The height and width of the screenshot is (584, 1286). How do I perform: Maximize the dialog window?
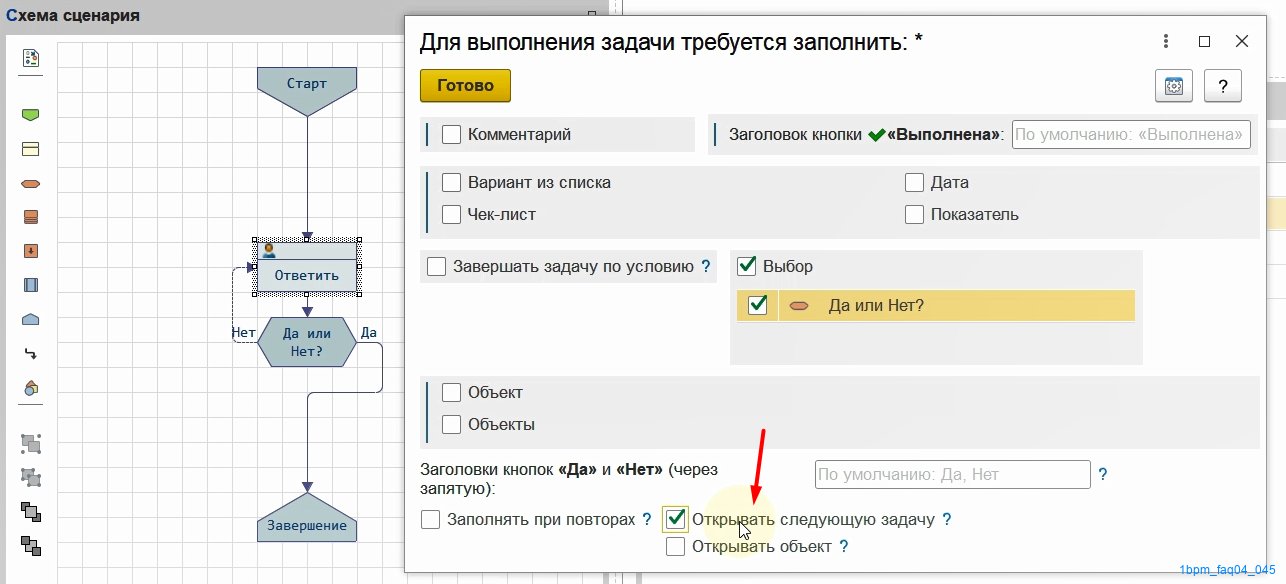point(1204,41)
